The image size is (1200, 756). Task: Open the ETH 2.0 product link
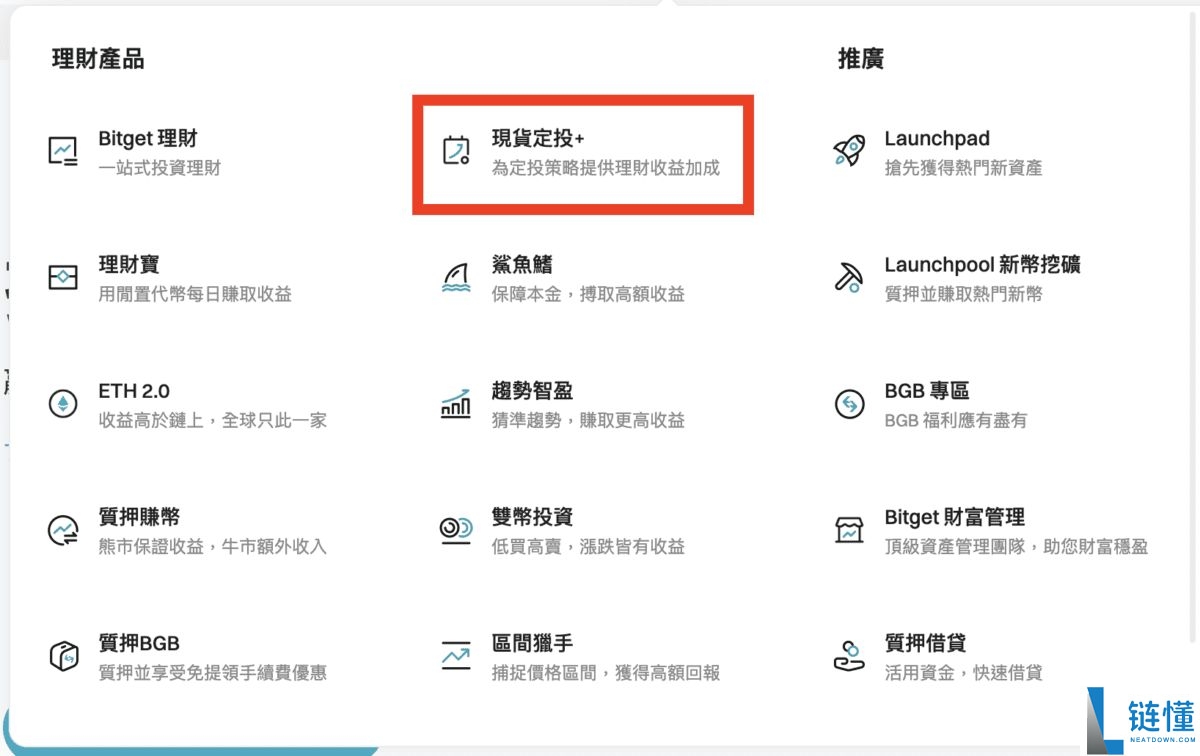pyautogui.click(x=133, y=390)
